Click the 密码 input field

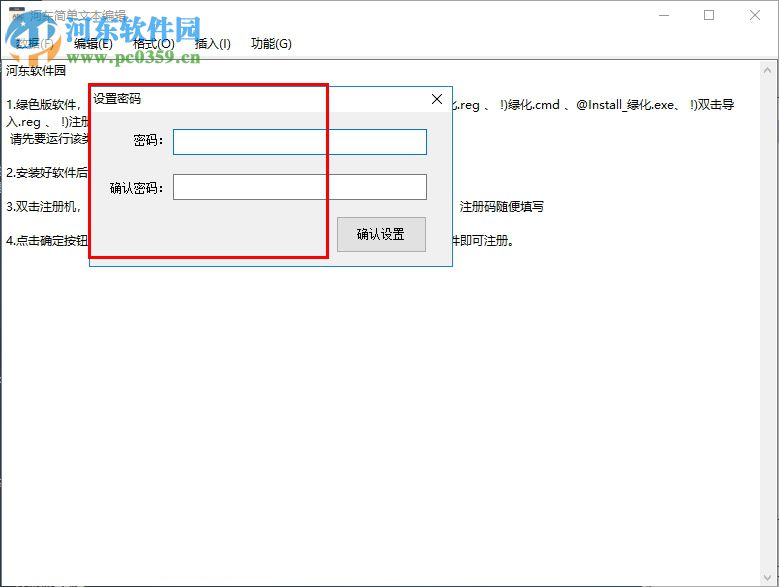coord(300,142)
